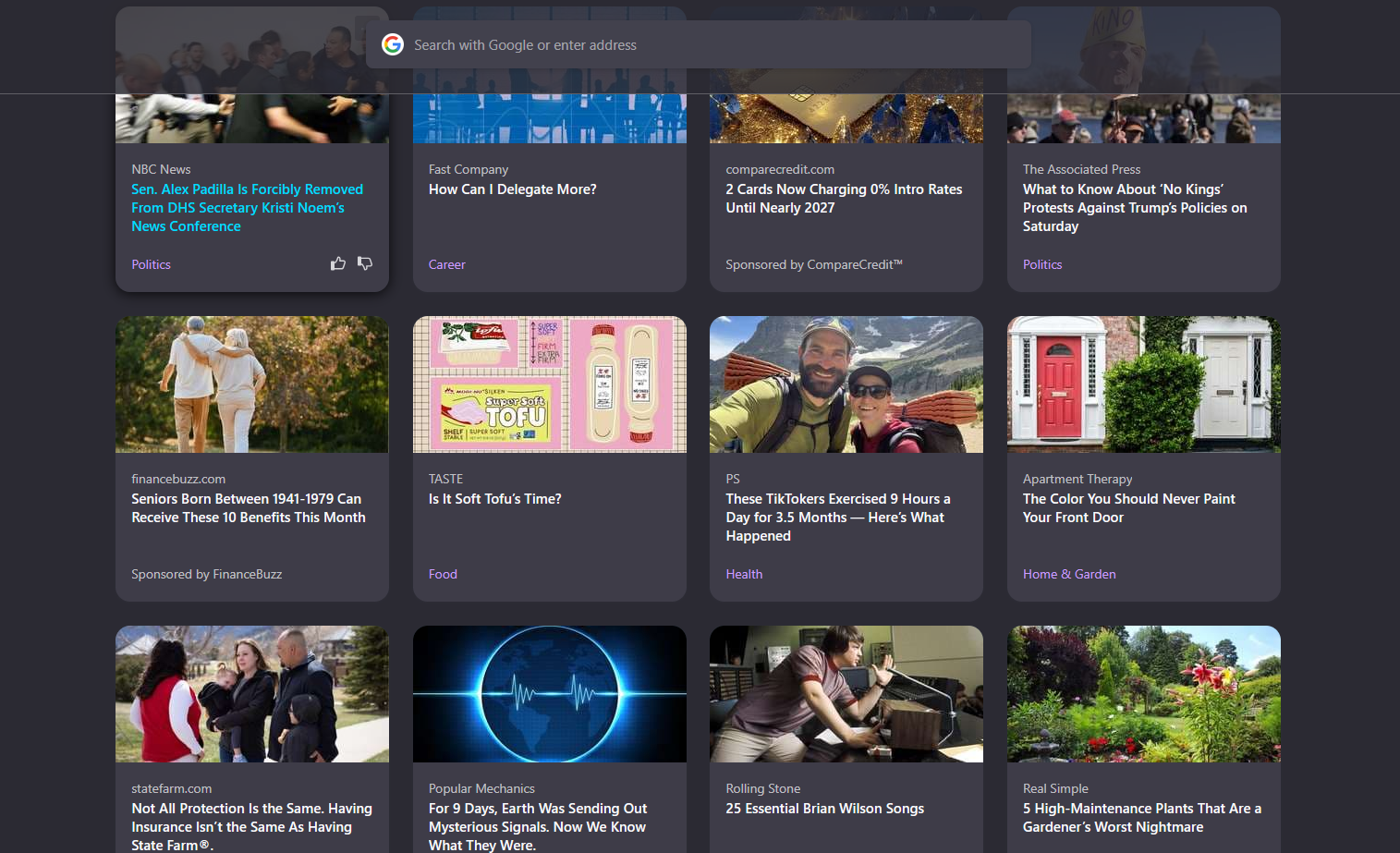Open 'Not All Protection Is the Same' headline
1400x853 pixels.
[x=251, y=826]
